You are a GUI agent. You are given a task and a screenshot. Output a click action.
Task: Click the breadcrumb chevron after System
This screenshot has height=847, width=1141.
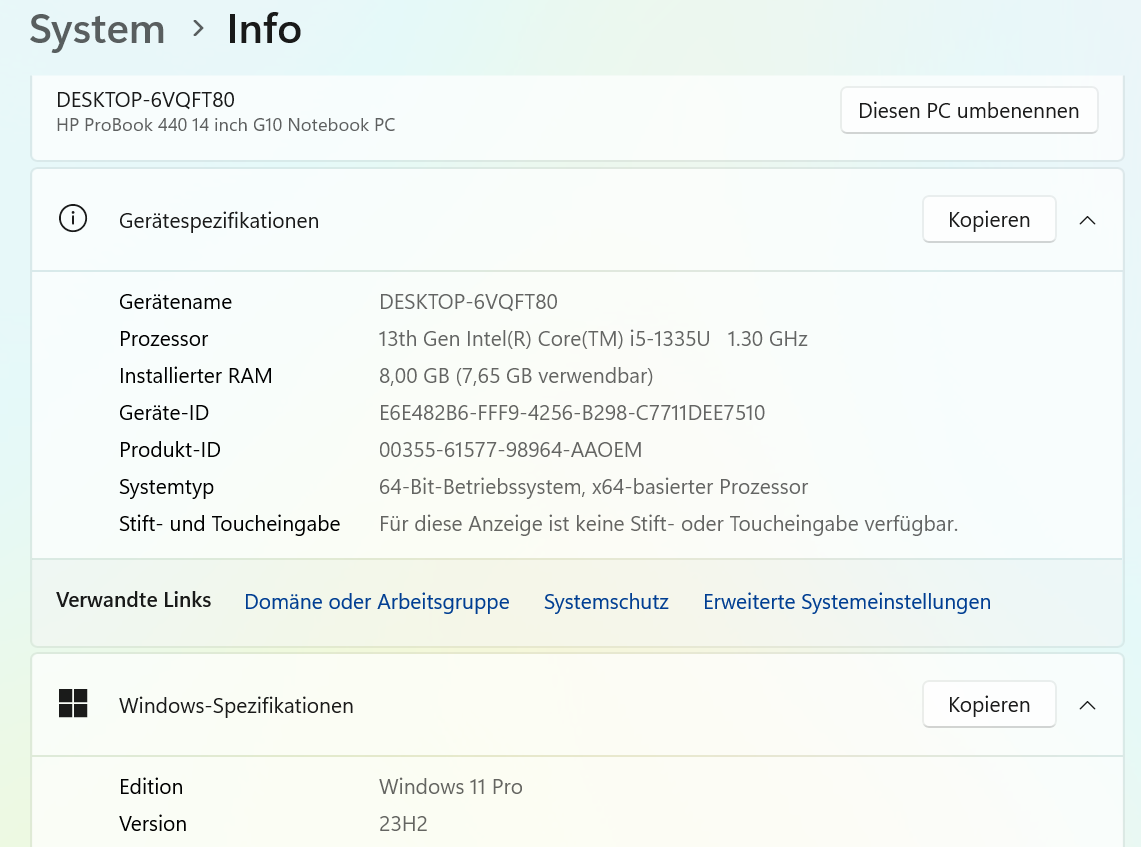(198, 29)
